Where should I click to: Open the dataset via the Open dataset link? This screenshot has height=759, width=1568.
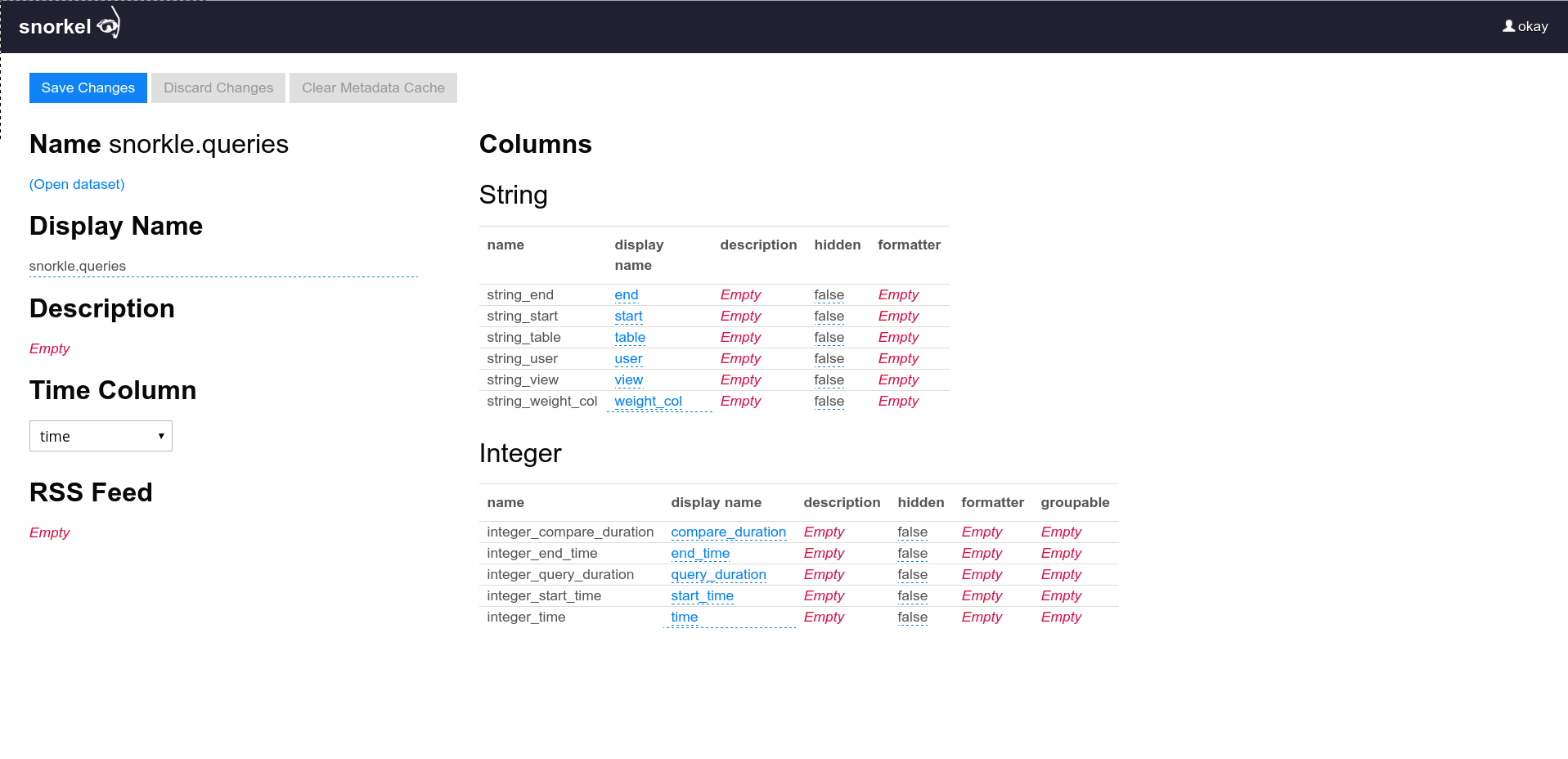click(x=76, y=184)
